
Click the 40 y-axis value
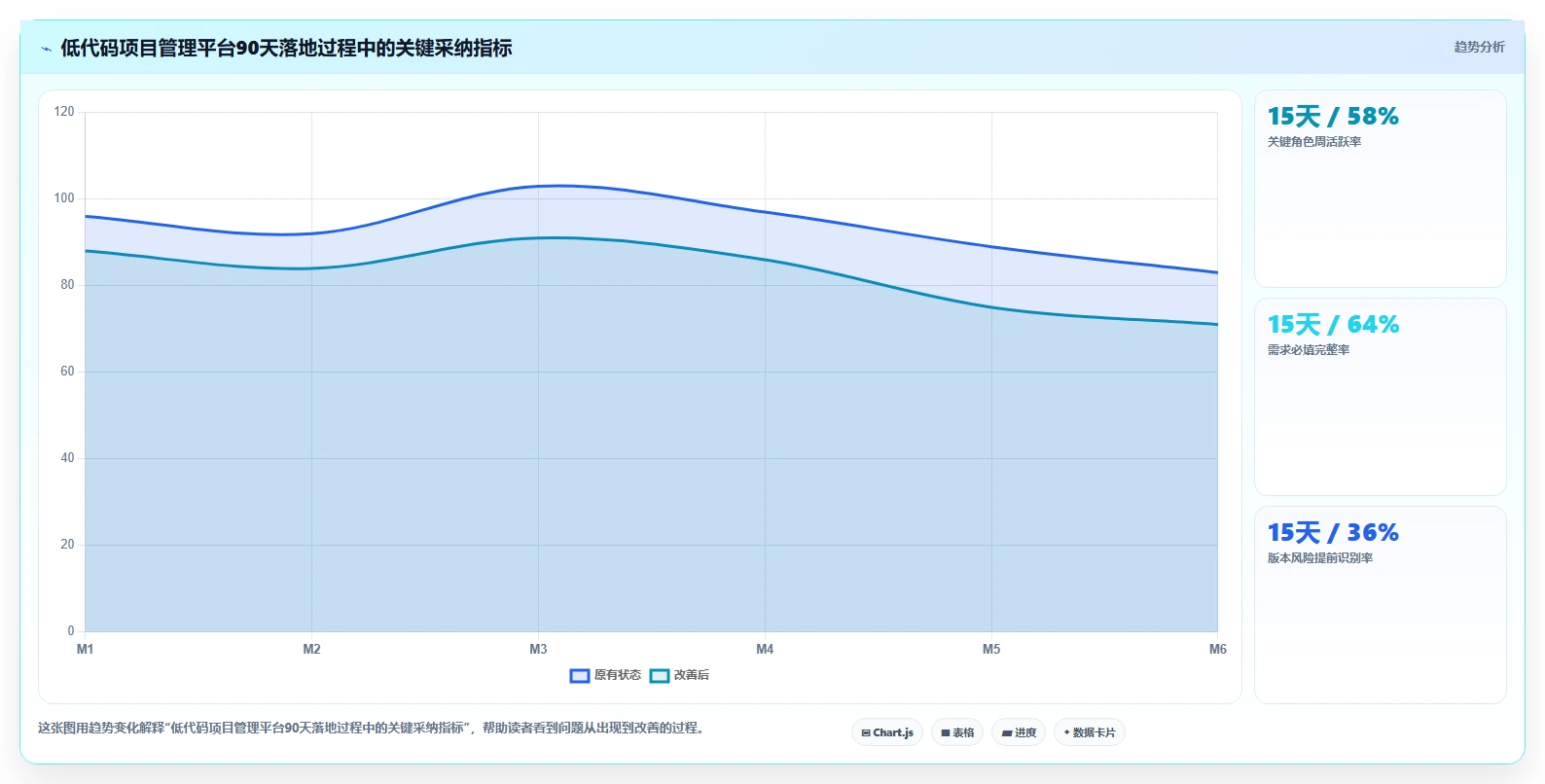click(67, 458)
